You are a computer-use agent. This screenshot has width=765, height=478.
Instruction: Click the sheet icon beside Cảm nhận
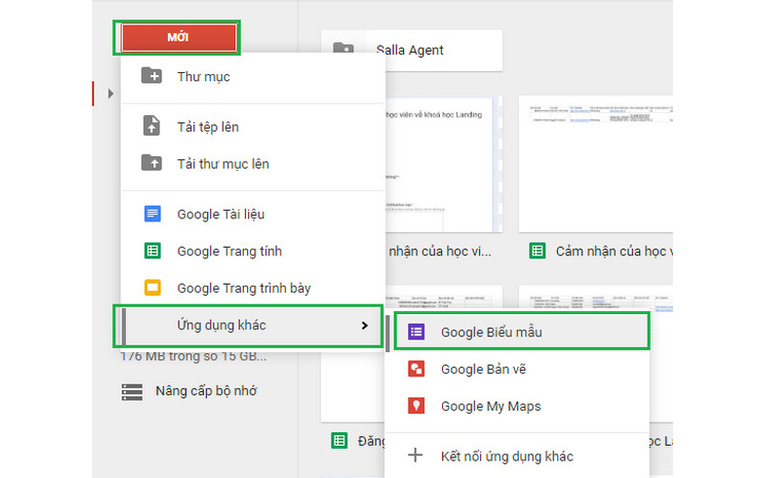tap(538, 251)
